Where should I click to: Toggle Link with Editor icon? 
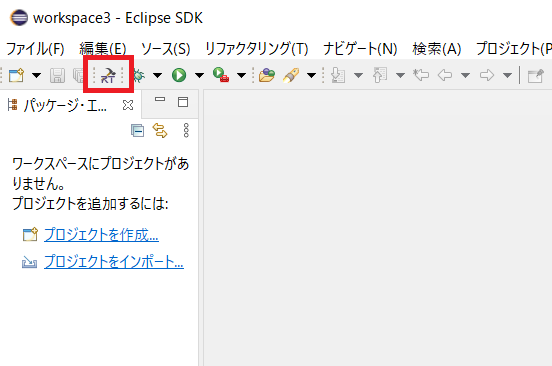tap(160, 131)
